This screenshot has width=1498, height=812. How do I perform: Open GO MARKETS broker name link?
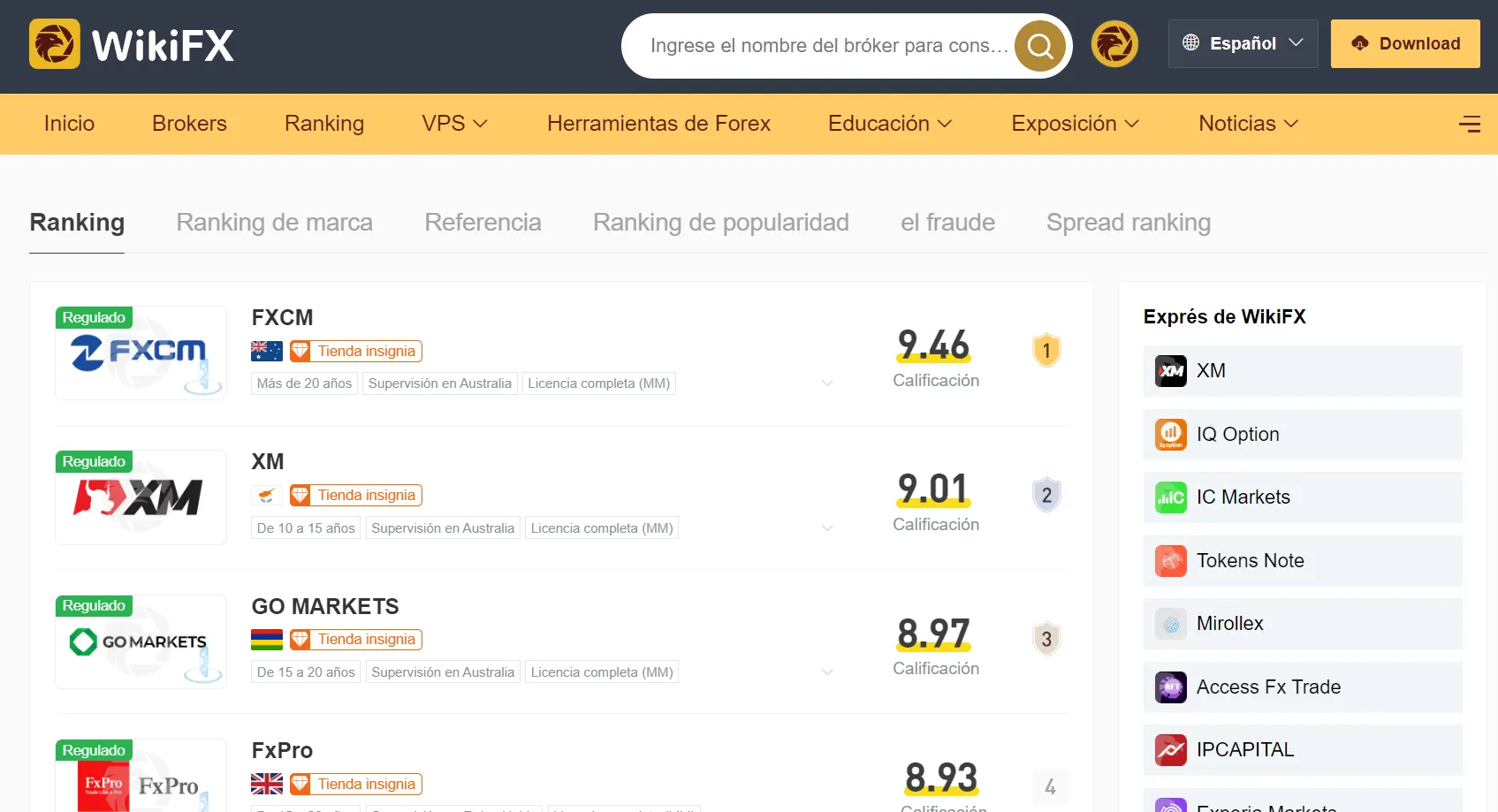[x=325, y=606]
